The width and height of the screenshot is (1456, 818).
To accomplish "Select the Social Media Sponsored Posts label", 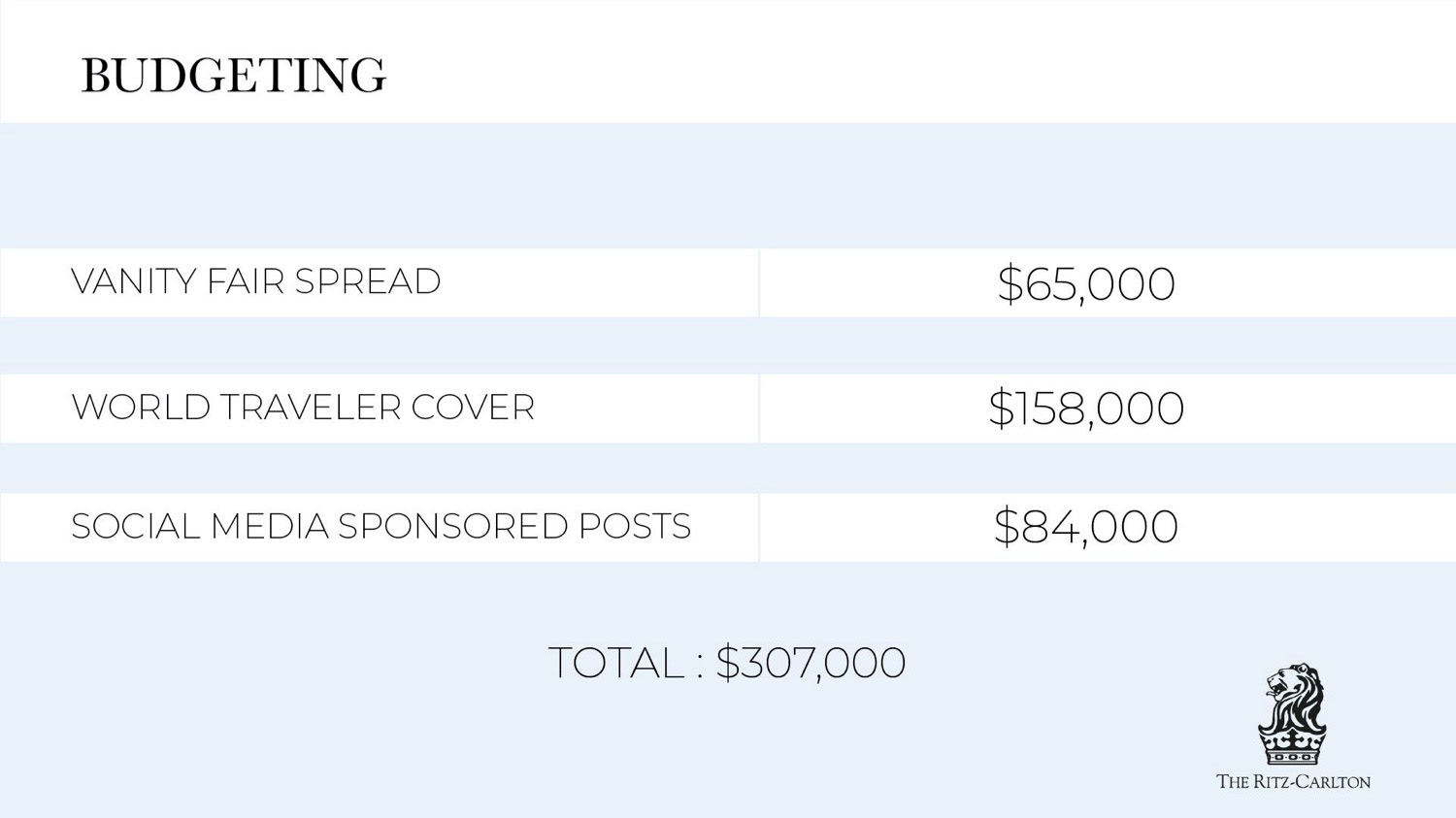I will pyautogui.click(x=381, y=527).
